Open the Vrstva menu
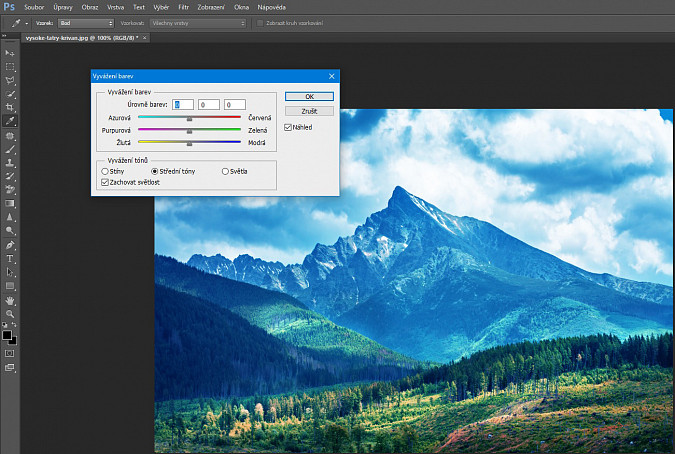675x454 pixels. [x=115, y=7]
